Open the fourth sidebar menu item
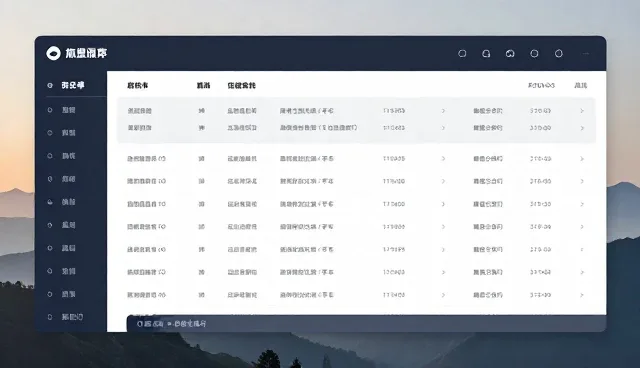 click(62, 156)
